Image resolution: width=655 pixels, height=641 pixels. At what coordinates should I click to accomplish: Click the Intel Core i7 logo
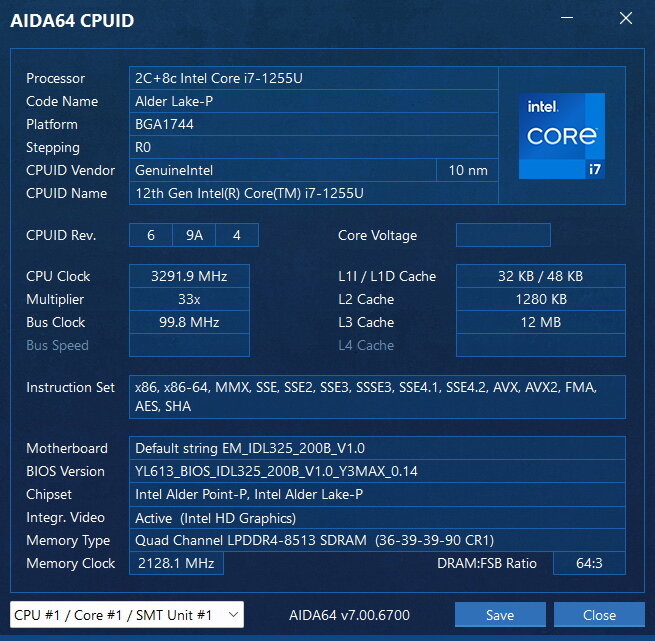(x=562, y=136)
